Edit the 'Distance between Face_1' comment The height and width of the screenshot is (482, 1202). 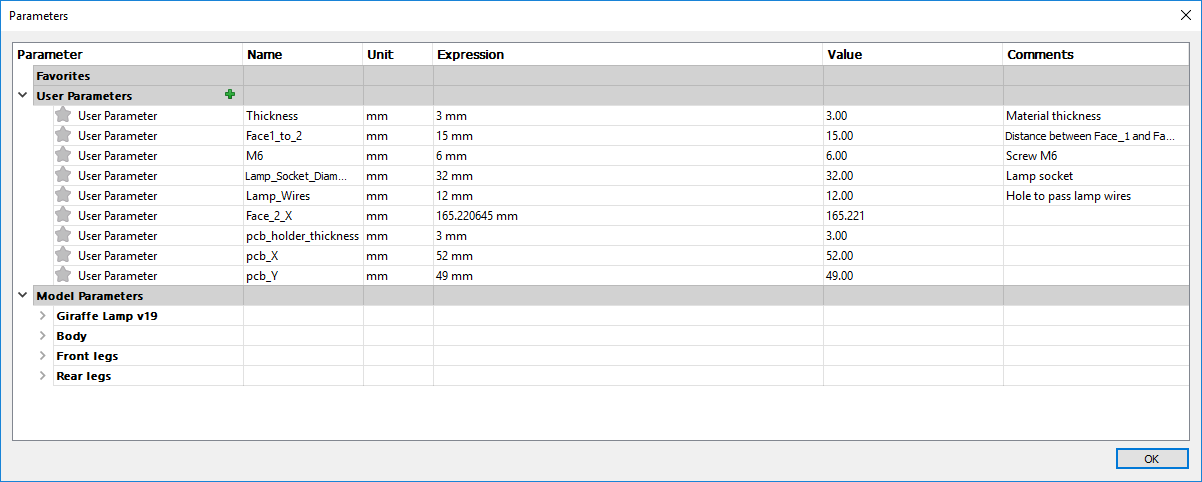(x=1095, y=136)
